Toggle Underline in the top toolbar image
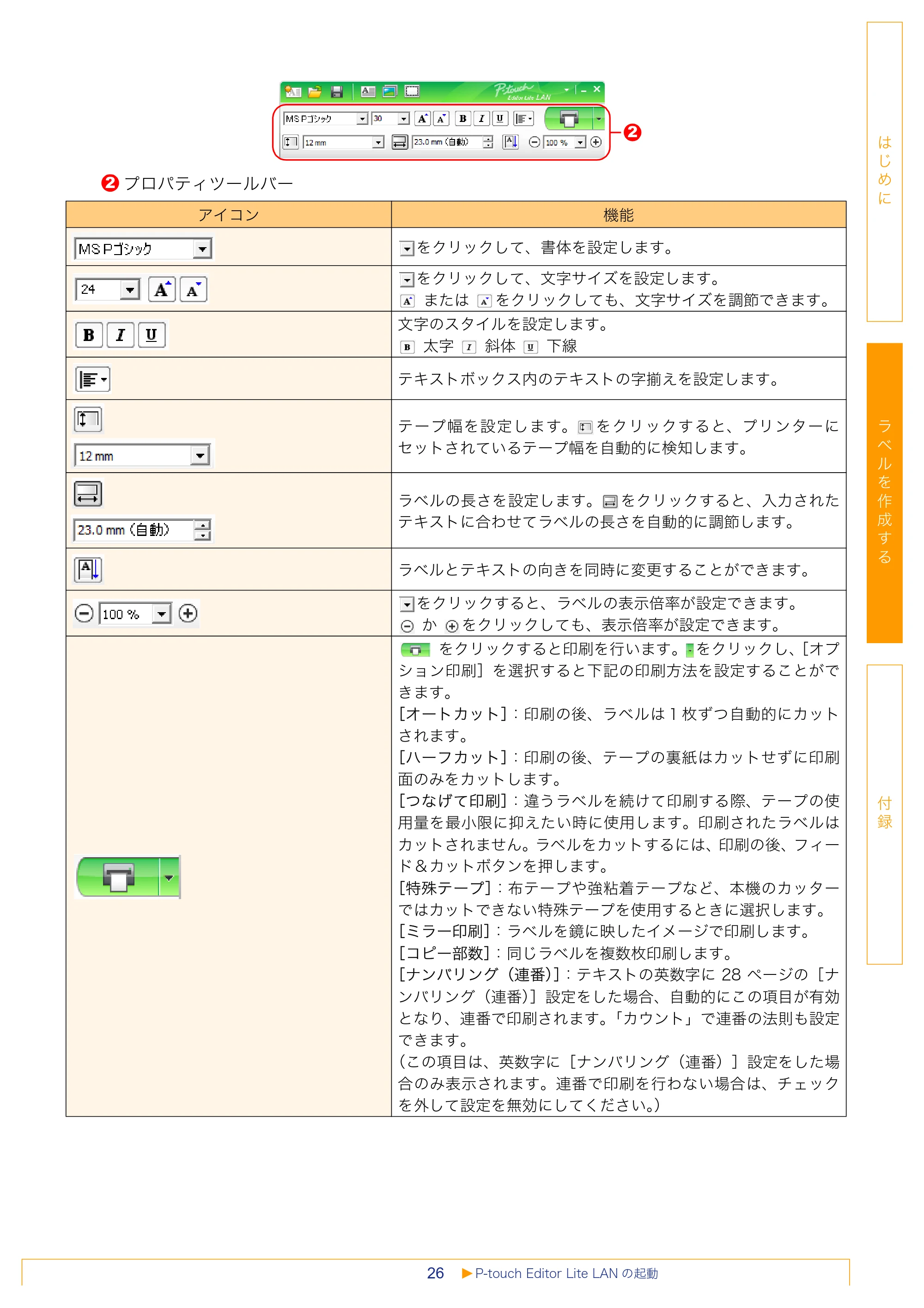Image resolution: width=924 pixels, height=1308 pixels. (x=499, y=118)
